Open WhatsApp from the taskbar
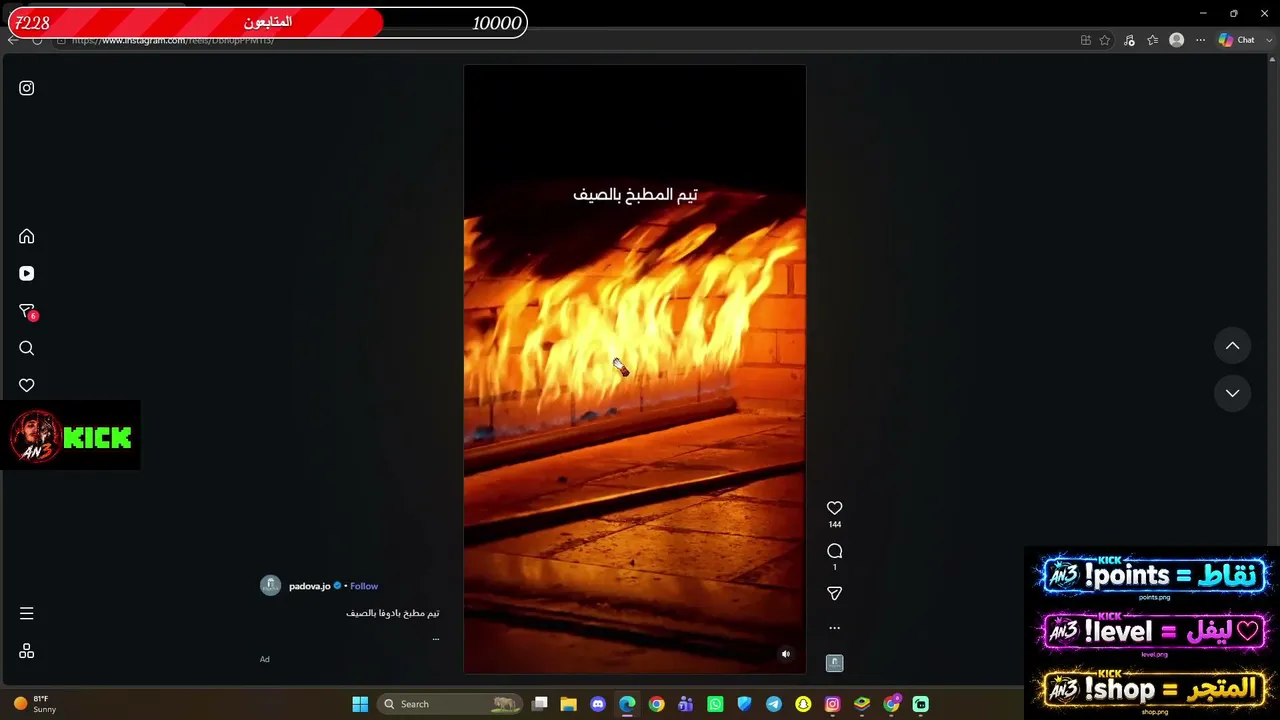 tap(715, 704)
